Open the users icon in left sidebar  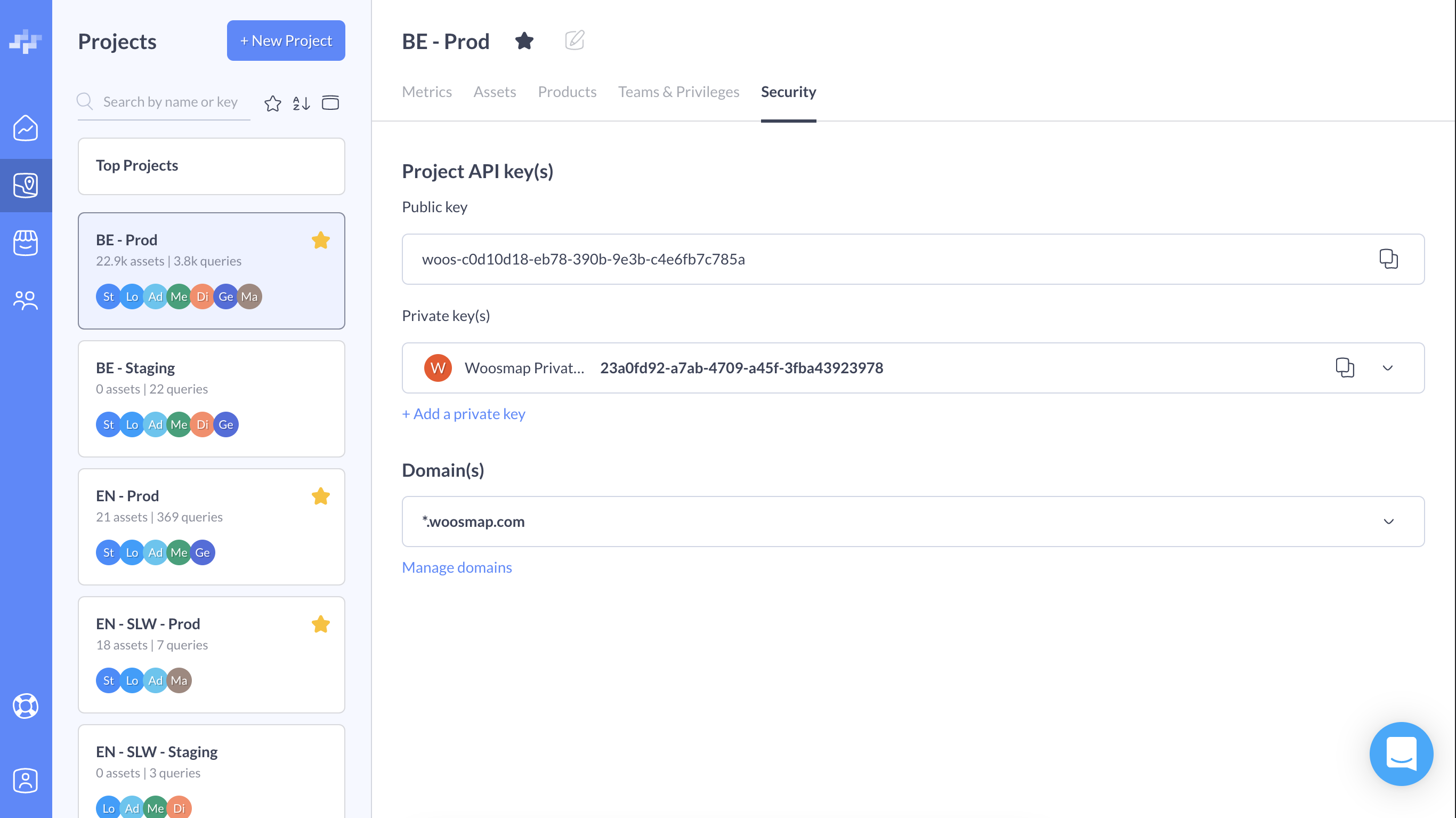(x=26, y=300)
